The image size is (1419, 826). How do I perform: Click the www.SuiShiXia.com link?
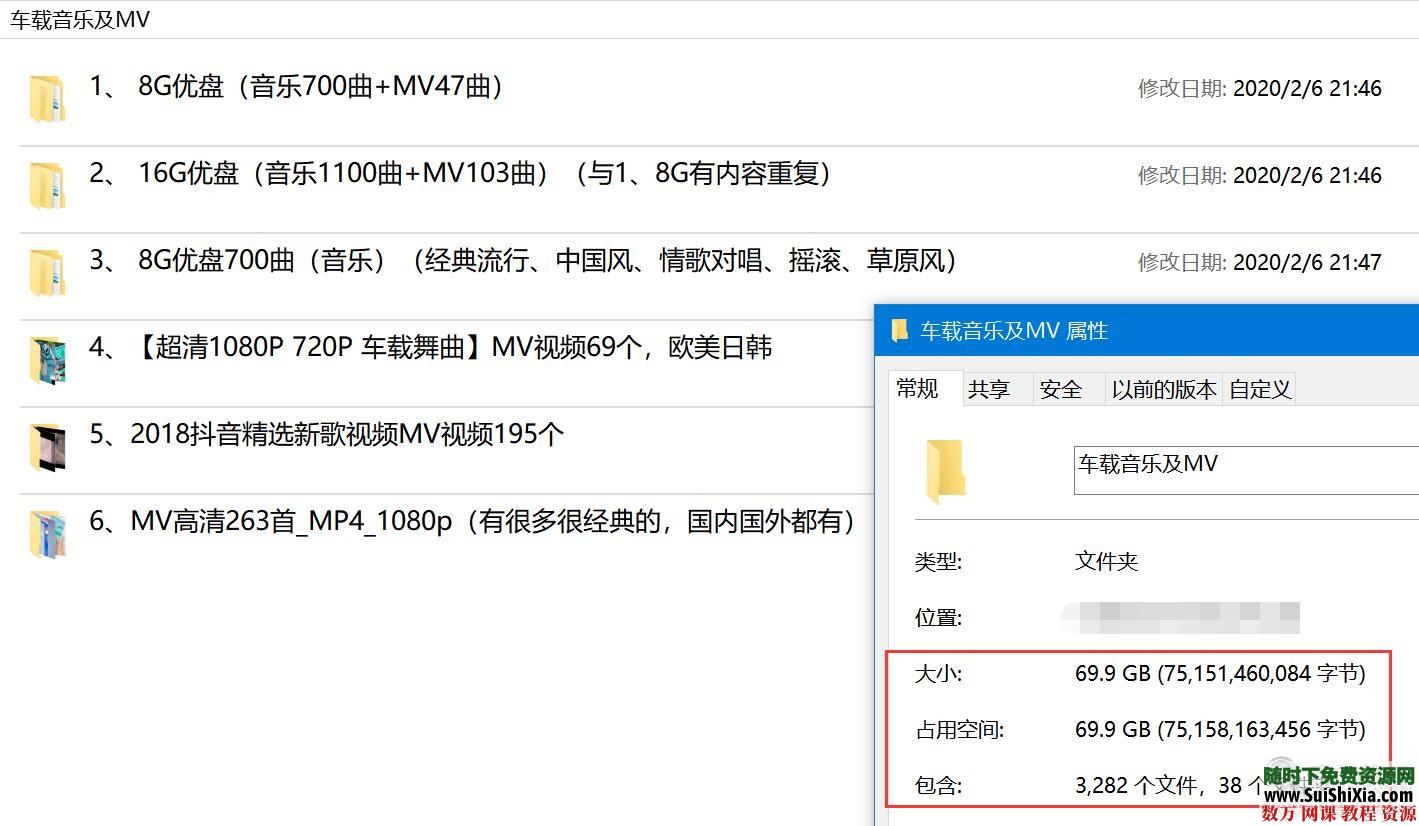pyautogui.click(x=1337, y=795)
